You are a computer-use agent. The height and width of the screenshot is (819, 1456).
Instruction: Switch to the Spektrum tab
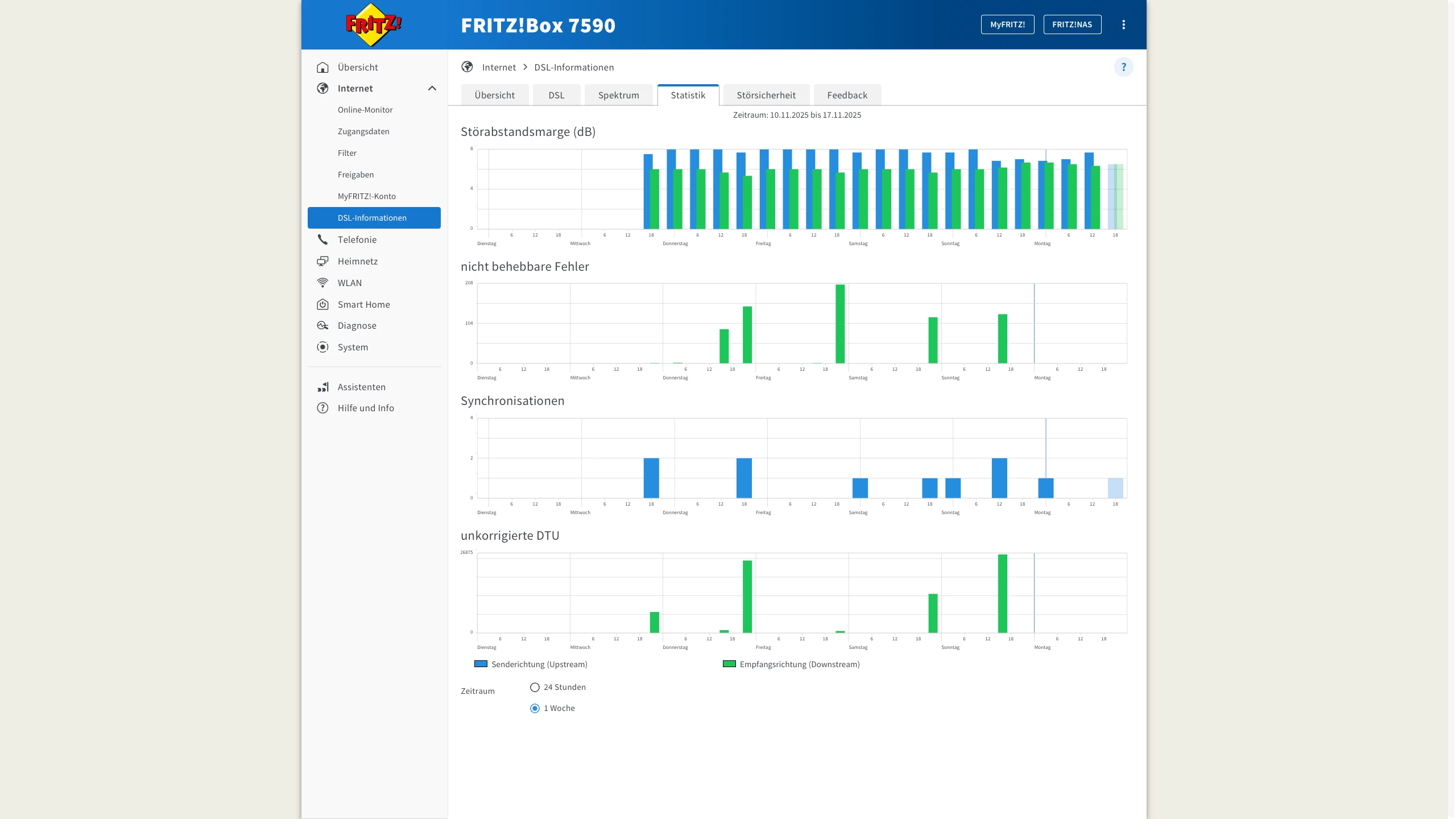618,95
